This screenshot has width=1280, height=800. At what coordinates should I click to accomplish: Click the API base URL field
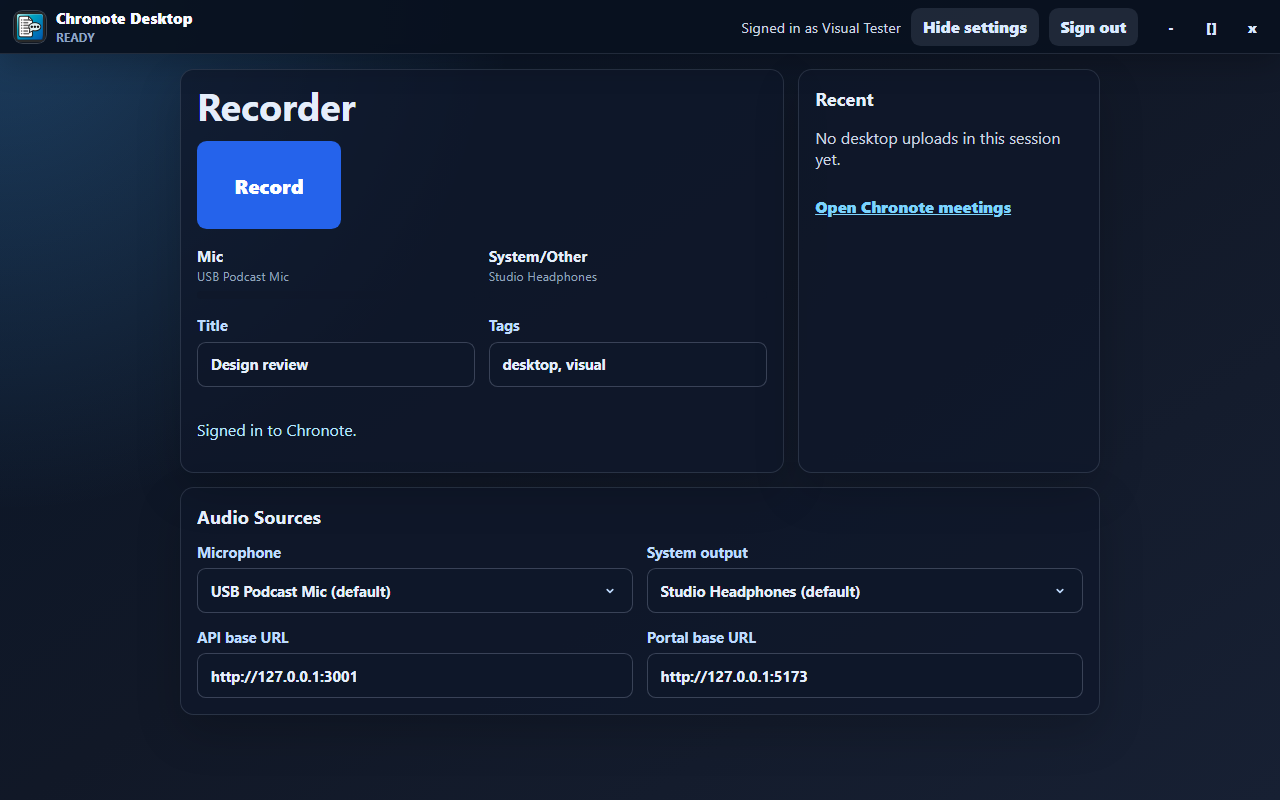(415, 676)
